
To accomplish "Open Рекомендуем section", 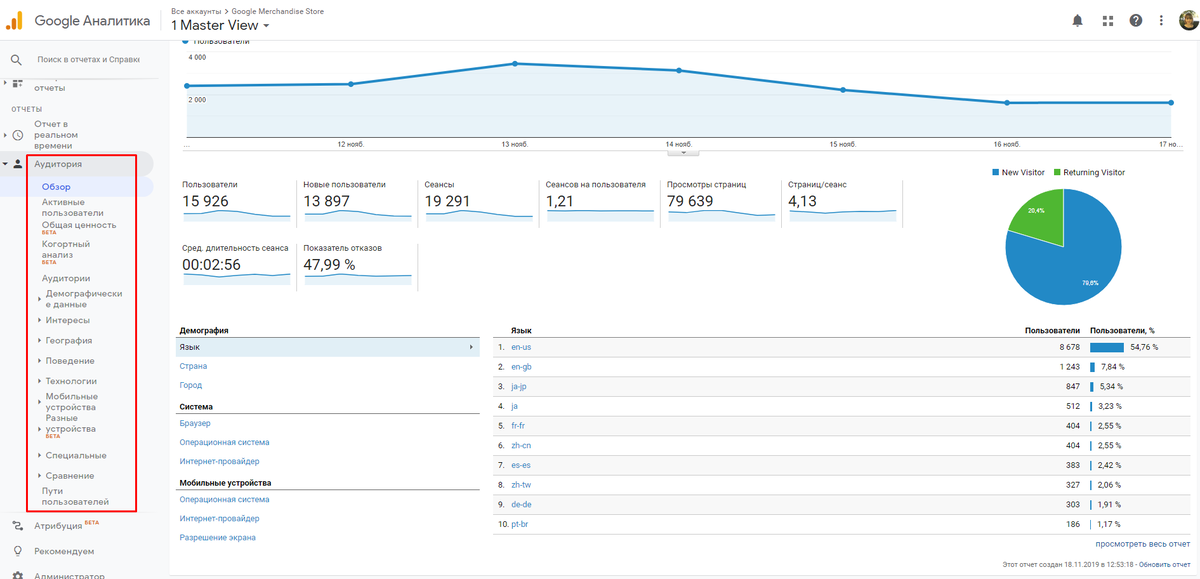I will tap(64, 551).
